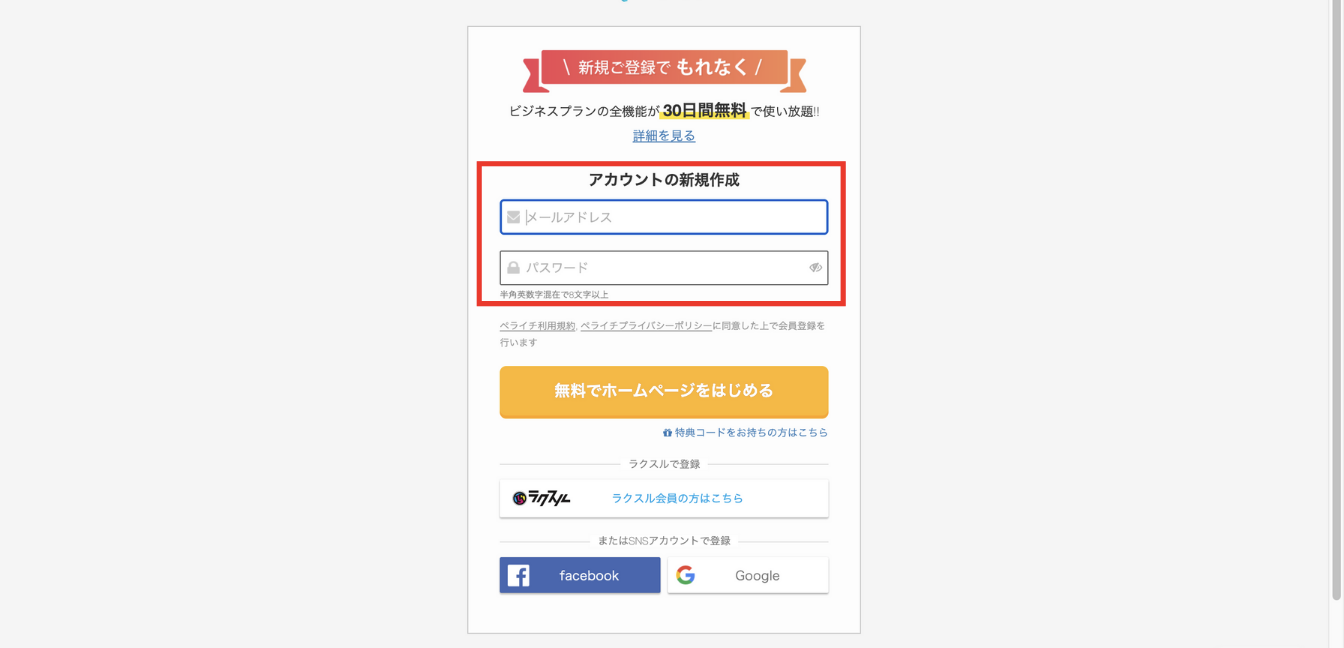Focus the パスワード input field
This screenshot has height=648, width=1344.
(x=664, y=268)
